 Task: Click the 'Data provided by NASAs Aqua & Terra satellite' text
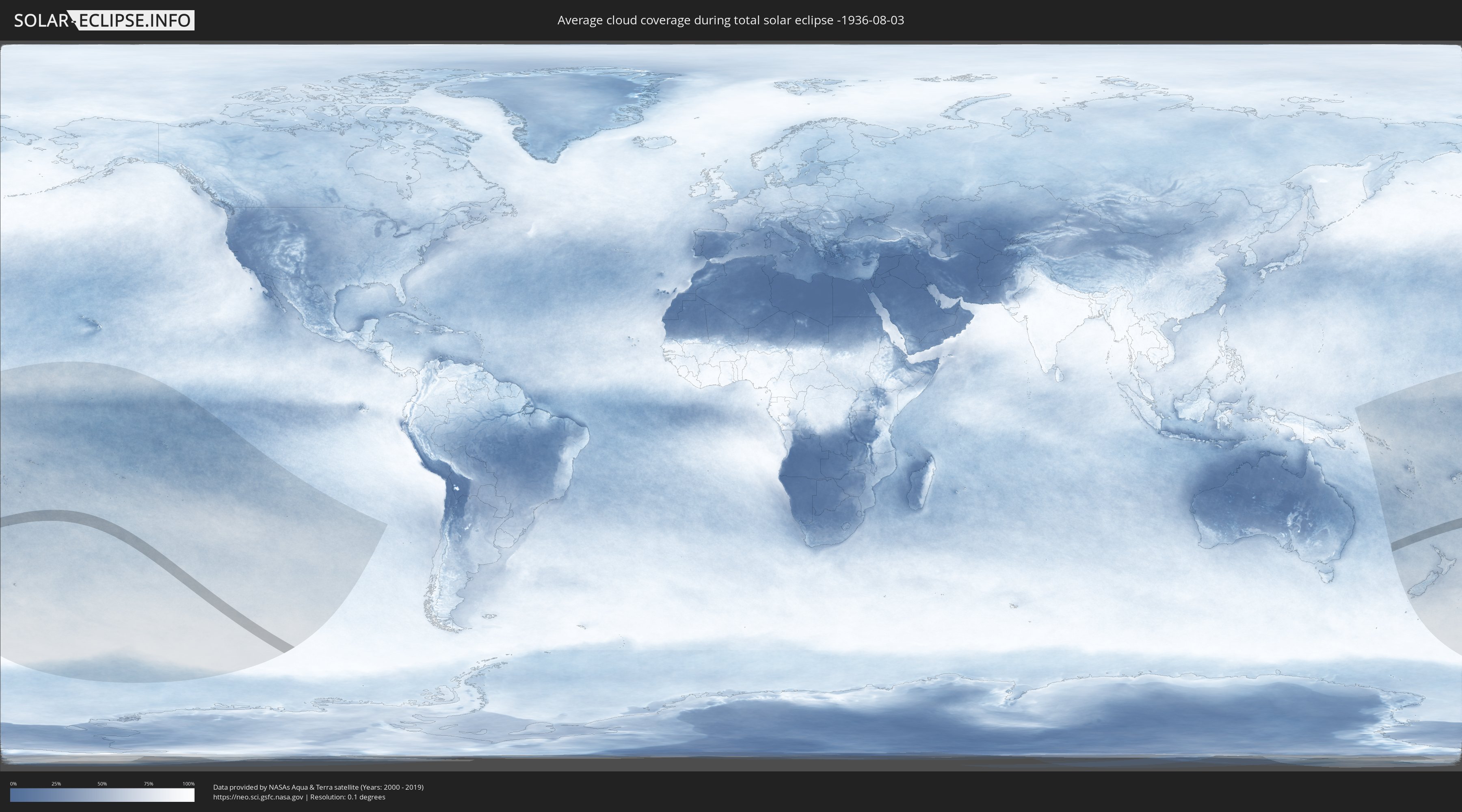(285, 787)
